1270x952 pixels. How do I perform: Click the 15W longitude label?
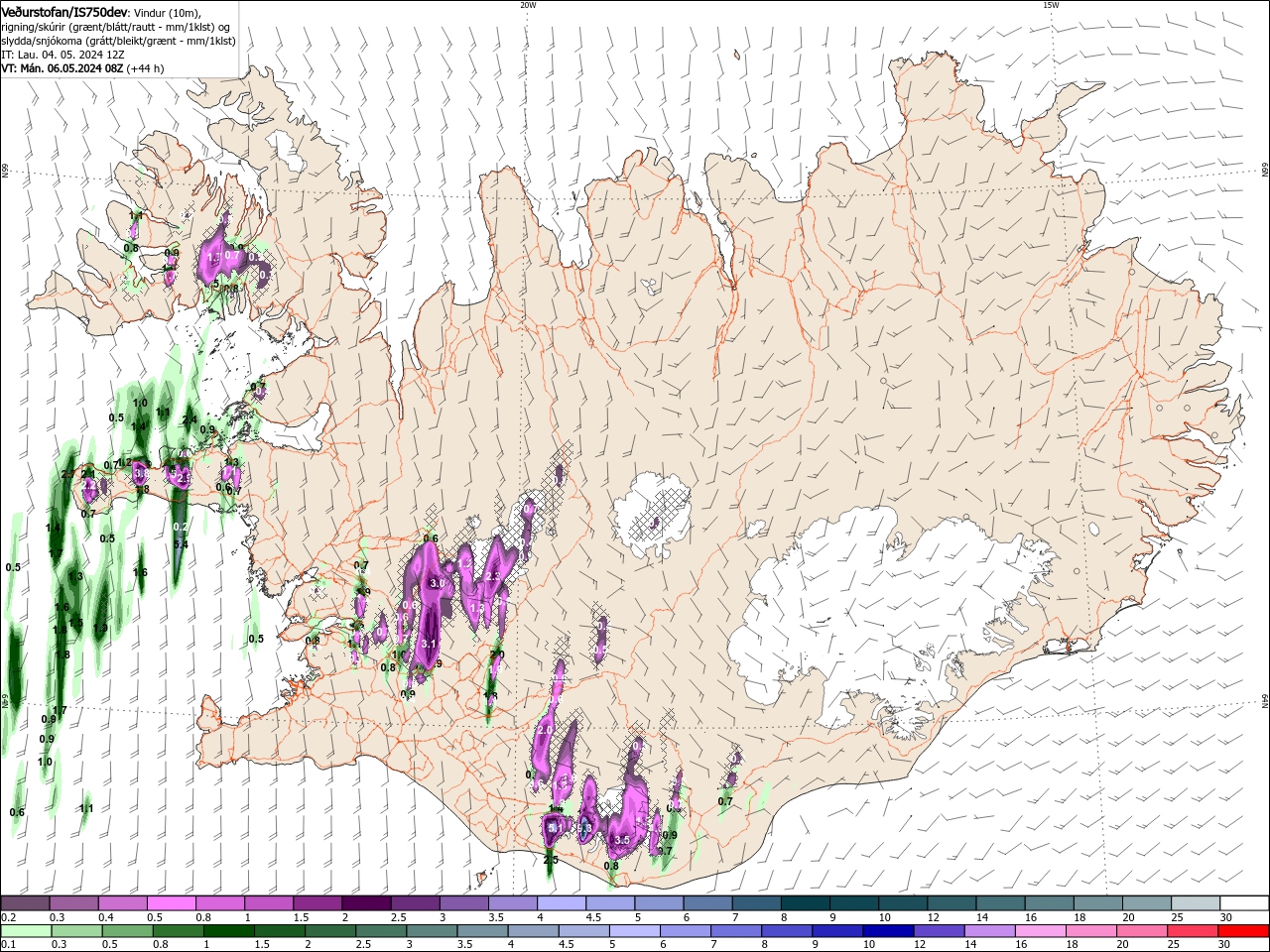coord(1051,5)
